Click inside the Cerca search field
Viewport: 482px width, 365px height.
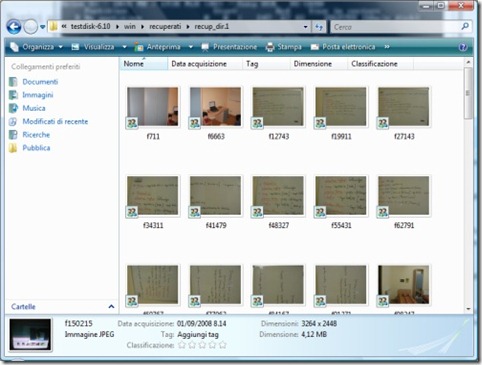397,27
